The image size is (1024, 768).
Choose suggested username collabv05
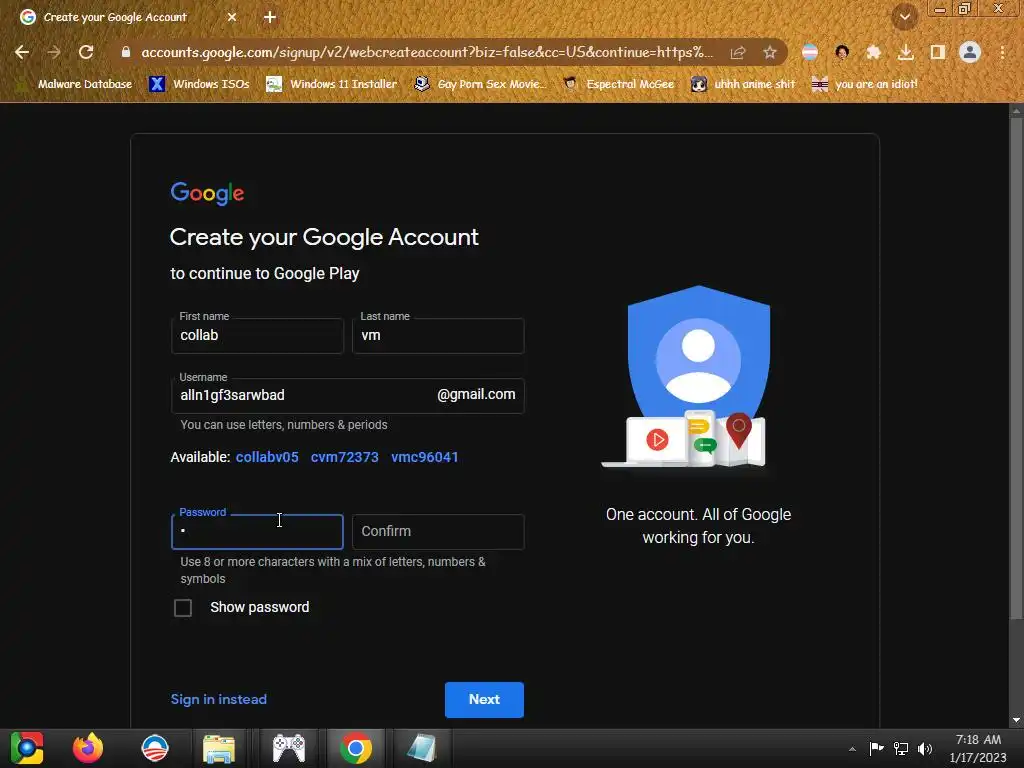[267, 457]
